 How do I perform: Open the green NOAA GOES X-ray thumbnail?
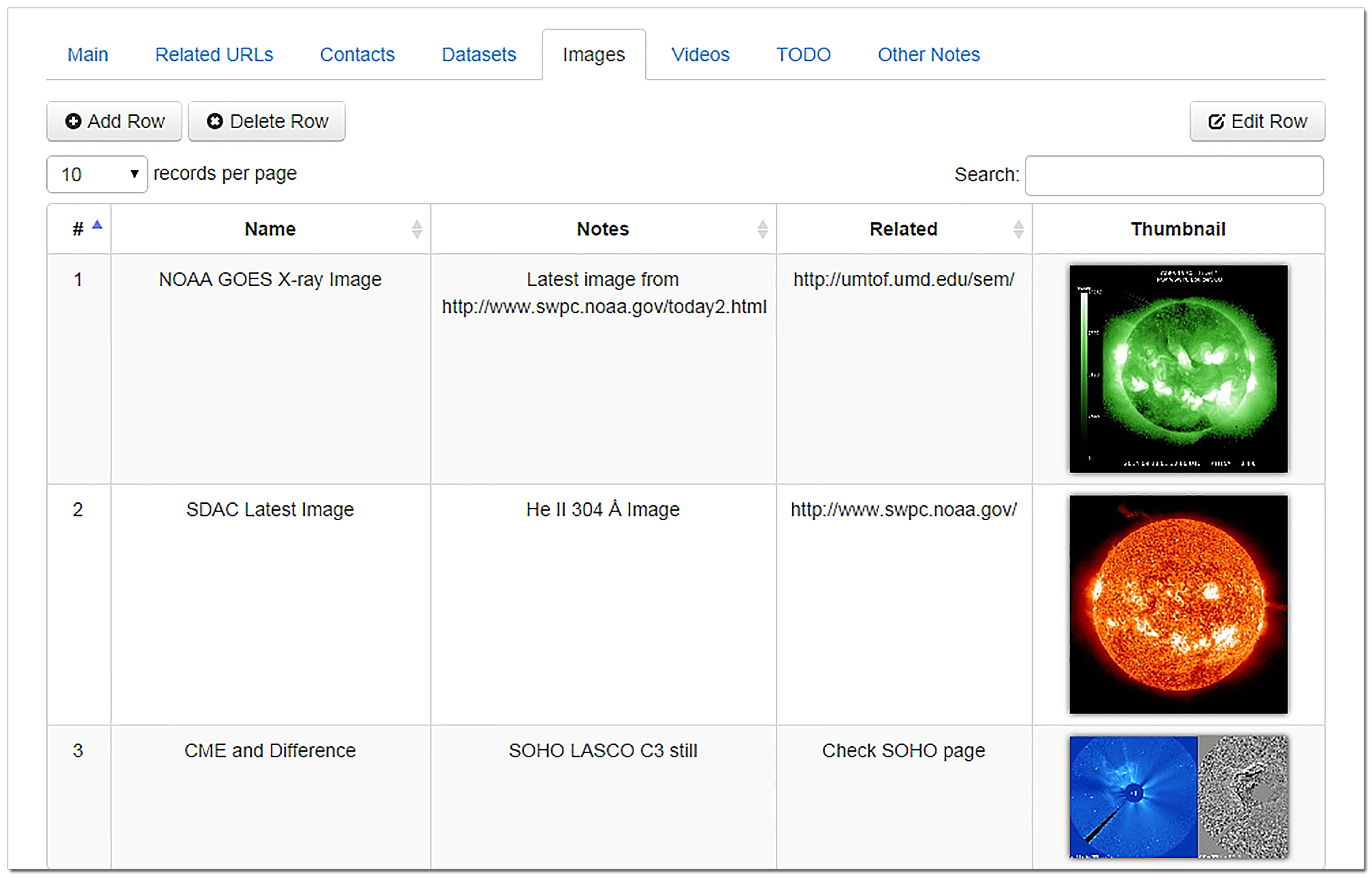pyautogui.click(x=1178, y=368)
